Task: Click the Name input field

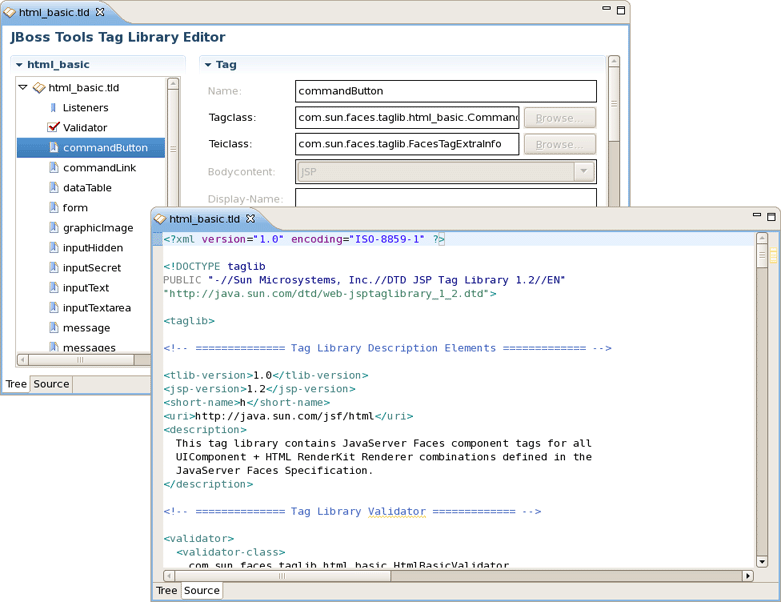Action: [x=445, y=91]
